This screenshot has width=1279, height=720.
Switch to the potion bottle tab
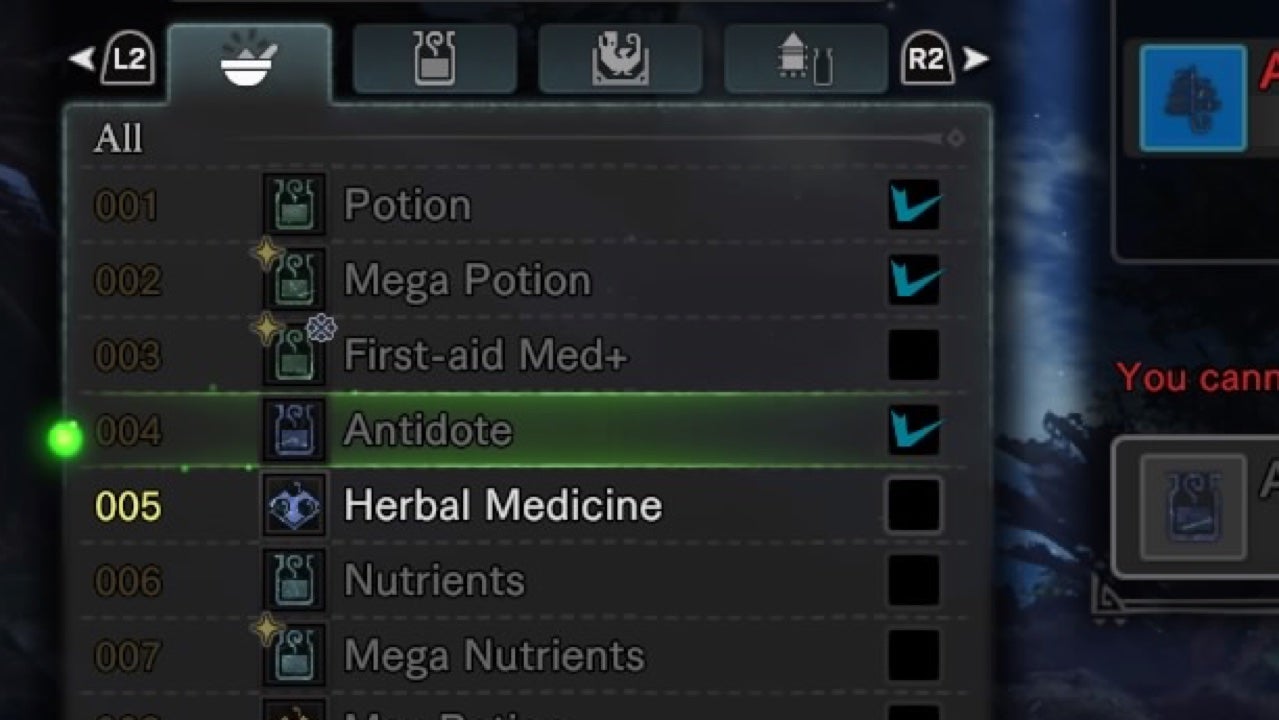click(x=434, y=59)
